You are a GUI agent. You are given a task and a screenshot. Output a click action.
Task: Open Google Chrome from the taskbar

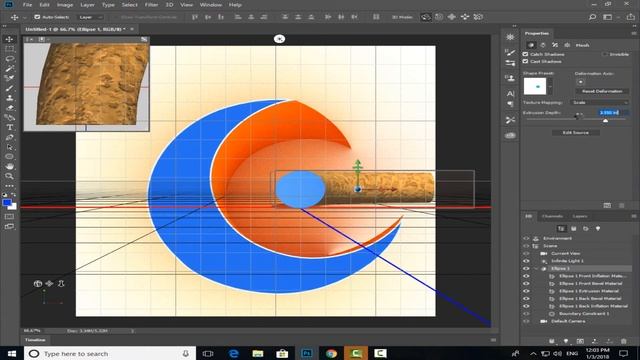(331, 353)
